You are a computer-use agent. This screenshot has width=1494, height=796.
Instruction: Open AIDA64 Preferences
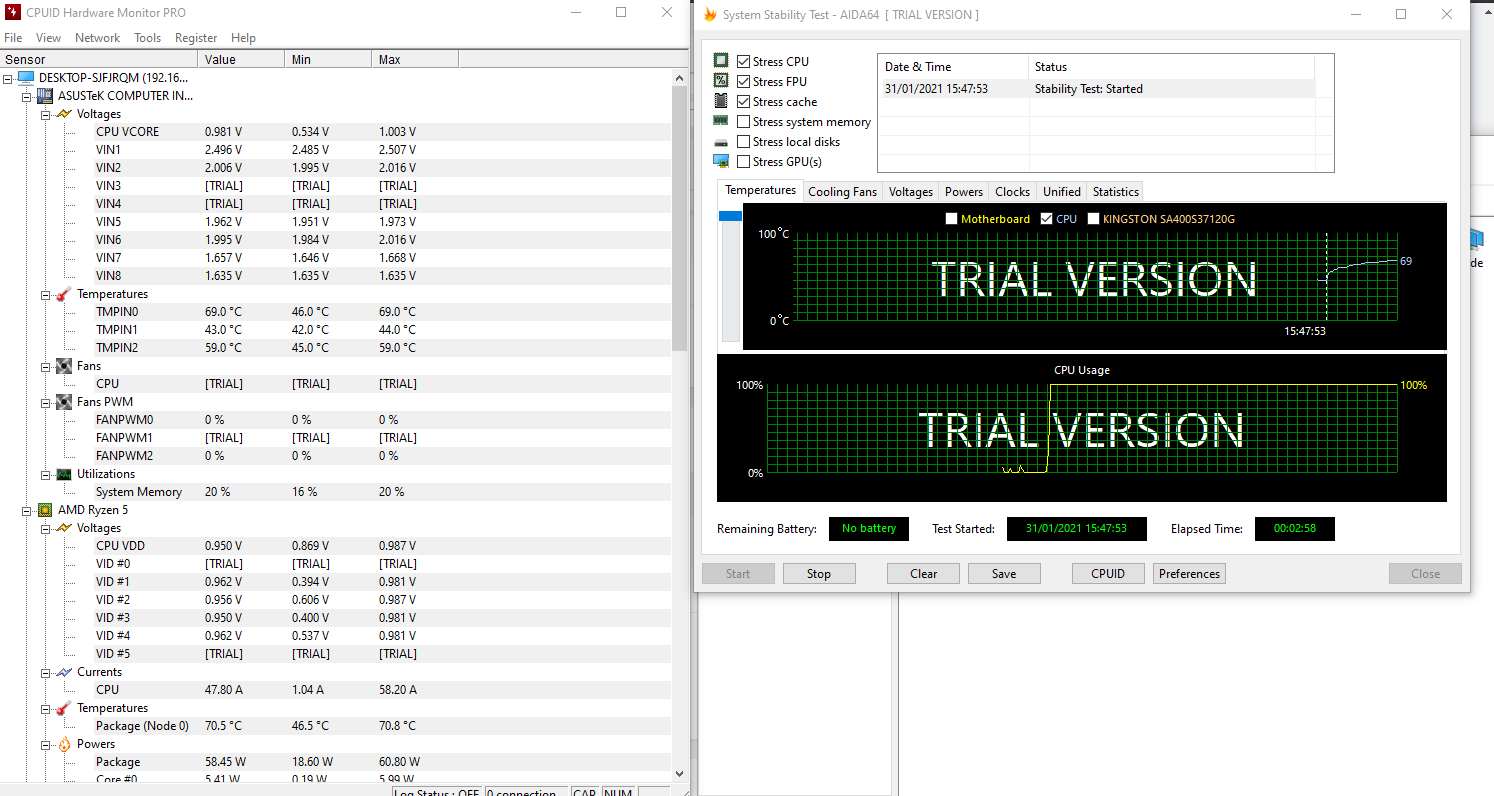click(1189, 574)
